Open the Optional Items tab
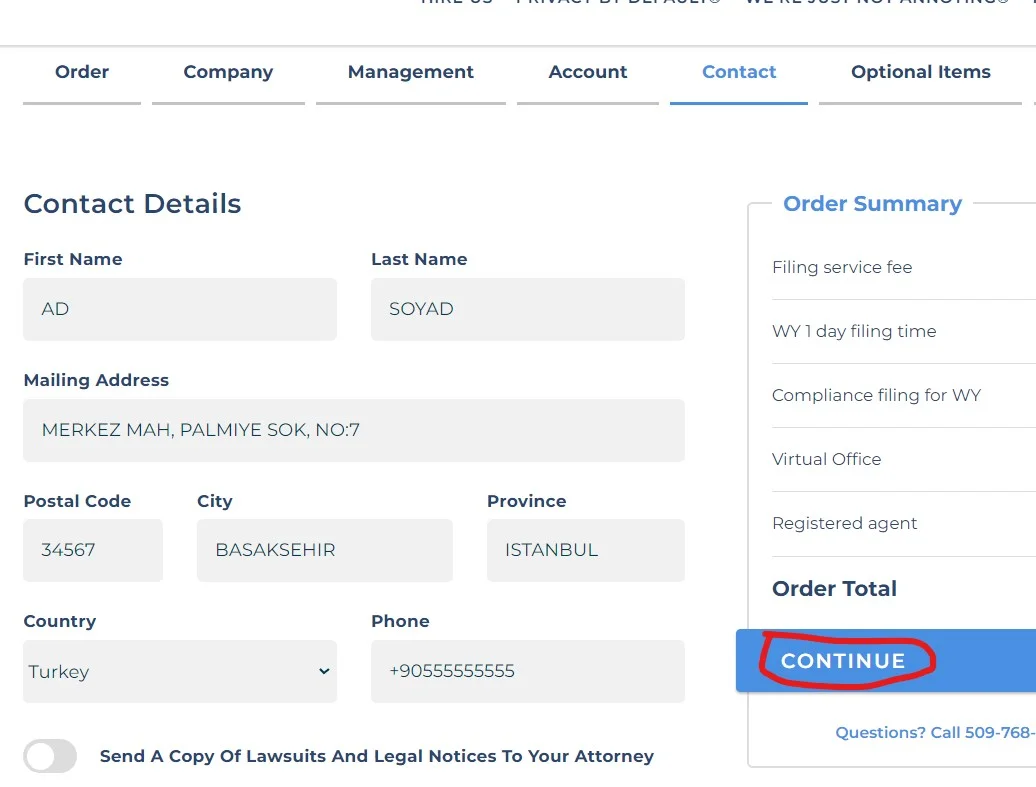Image resolution: width=1036 pixels, height=787 pixels. (x=920, y=72)
